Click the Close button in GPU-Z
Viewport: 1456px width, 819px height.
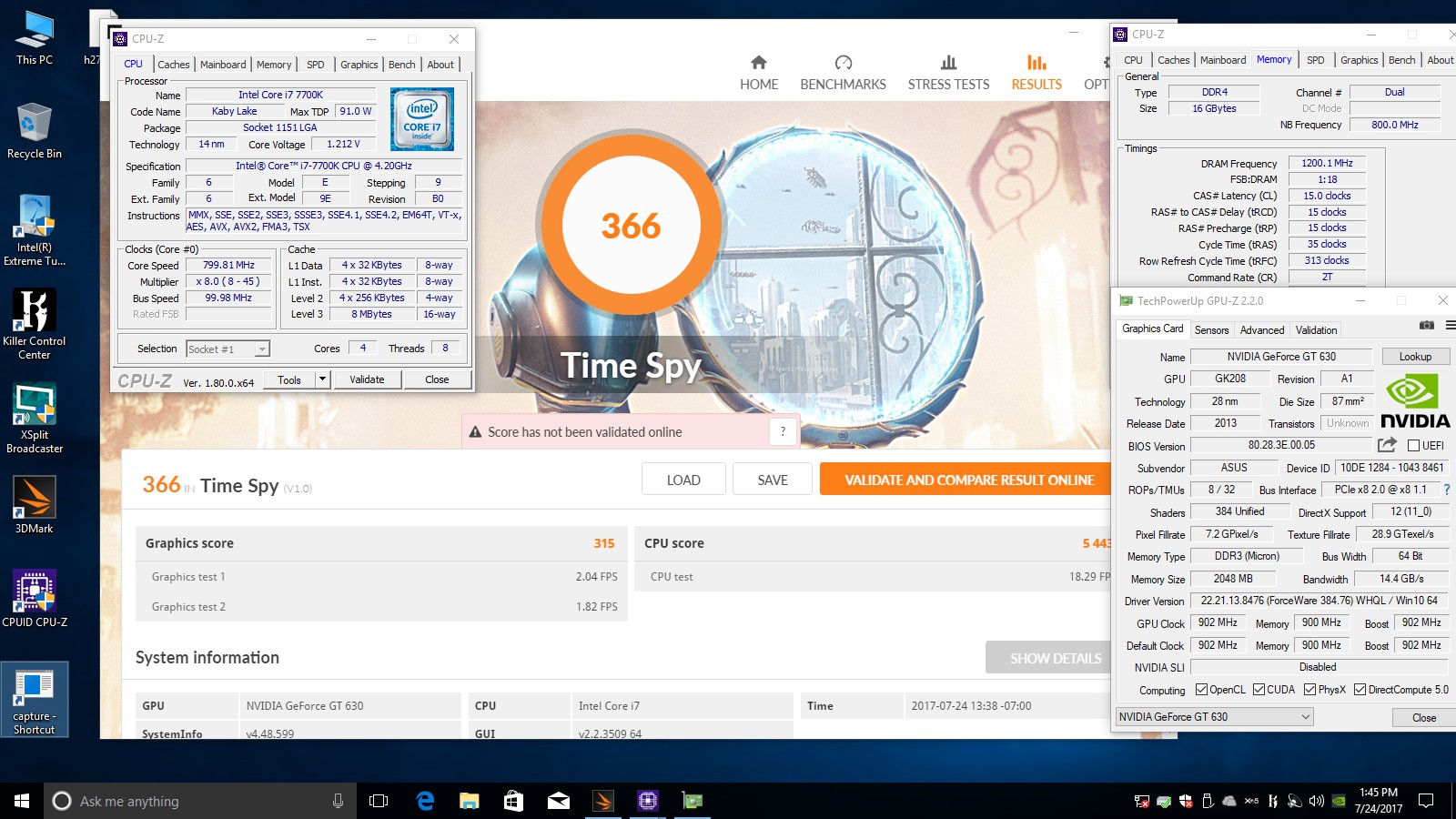(1423, 717)
